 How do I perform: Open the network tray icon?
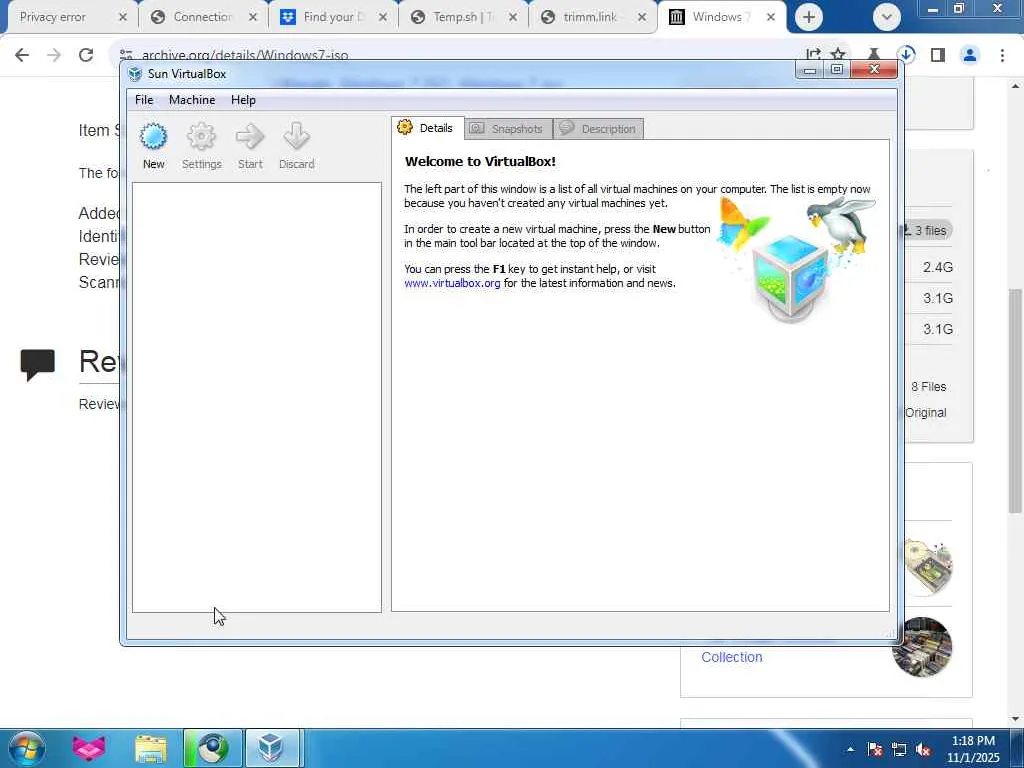point(899,749)
